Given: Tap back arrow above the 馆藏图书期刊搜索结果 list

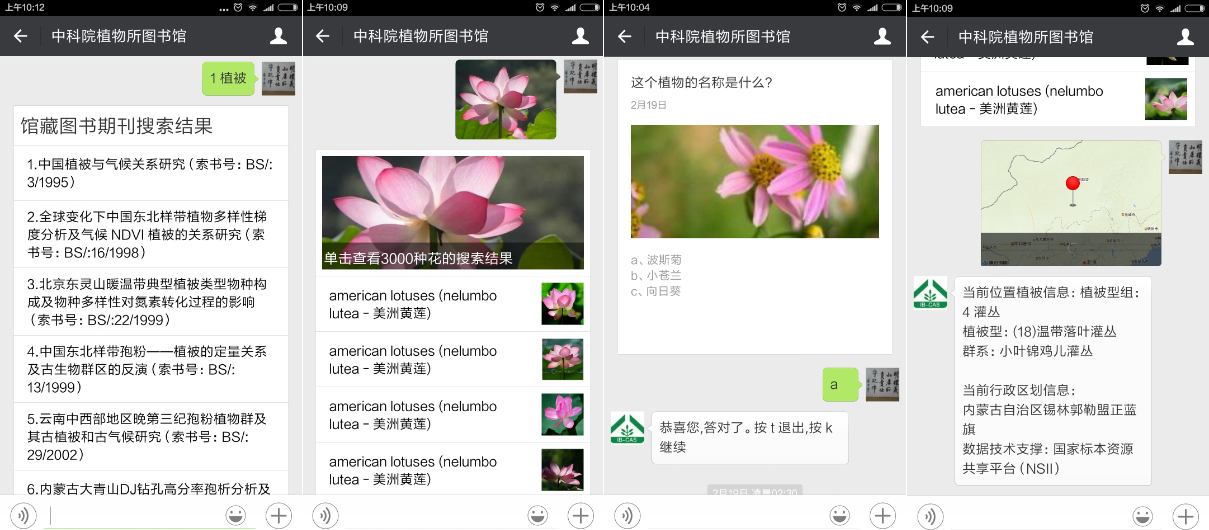Looking at the screenshot, I should tap(20, 37).
